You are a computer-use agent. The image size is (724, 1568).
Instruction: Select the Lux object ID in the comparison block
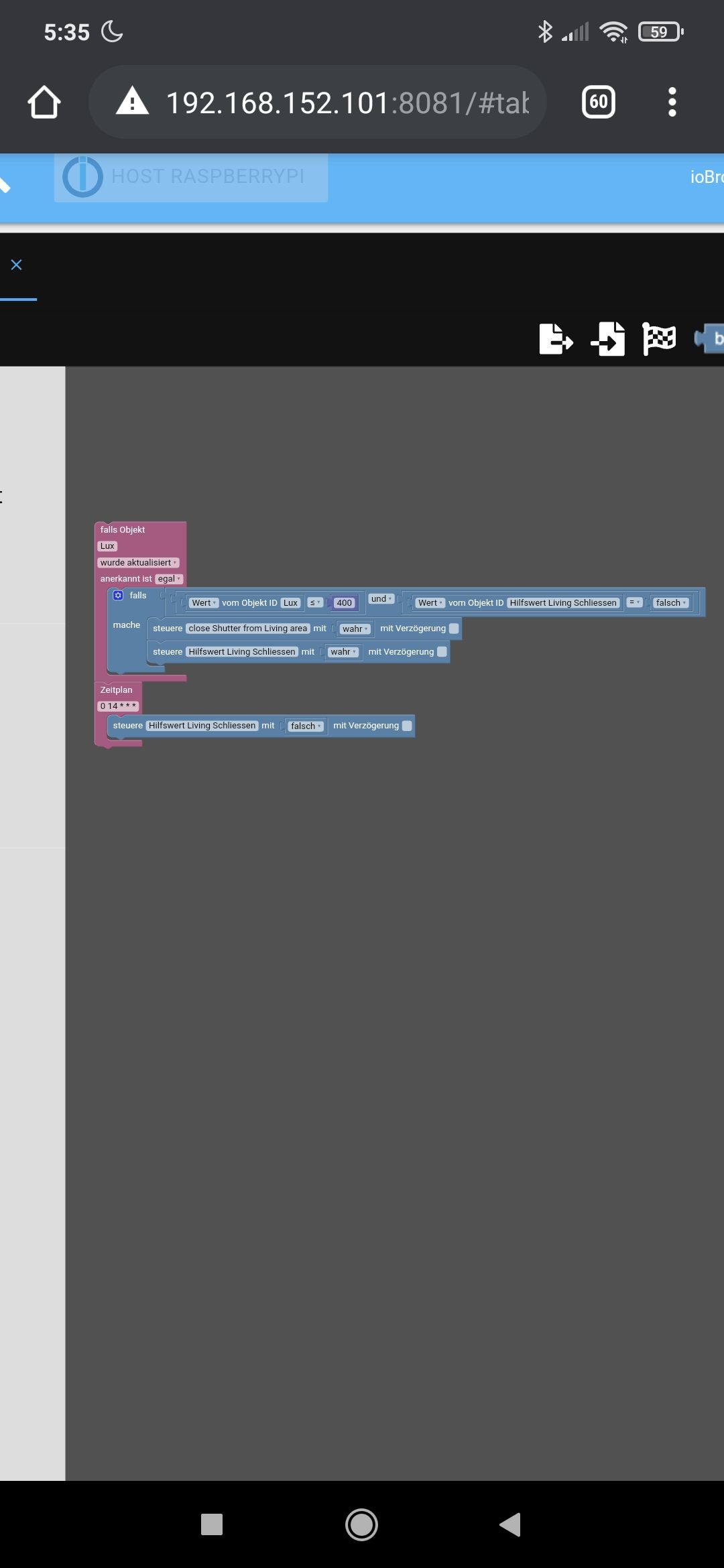(x=290, y=603)
